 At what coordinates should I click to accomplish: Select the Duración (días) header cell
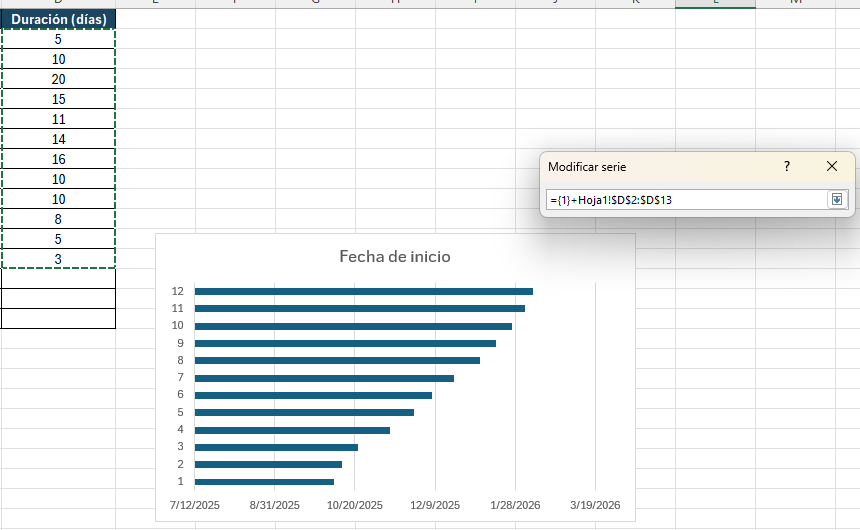[58, 19]
